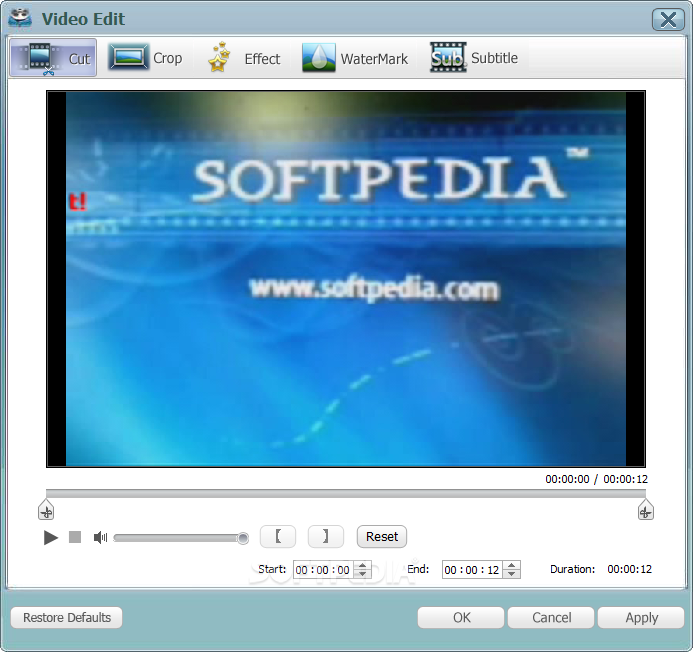Click the video preview frame
Viewport: 693px width, 652px height.
tap(346, 279)
